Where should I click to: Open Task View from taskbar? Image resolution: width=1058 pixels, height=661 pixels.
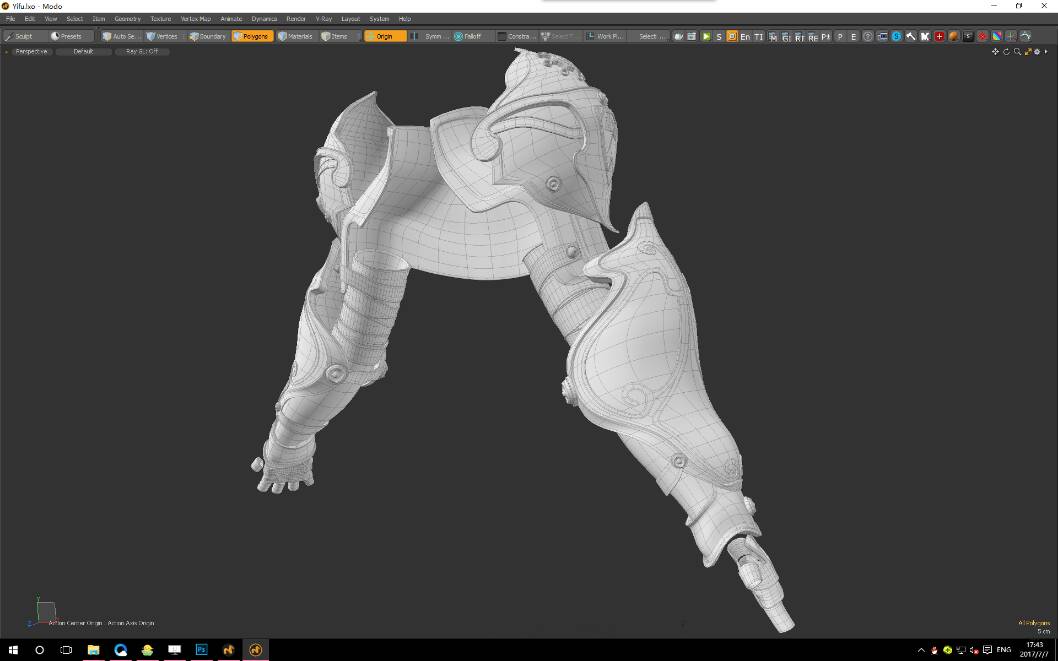point(66,650)
